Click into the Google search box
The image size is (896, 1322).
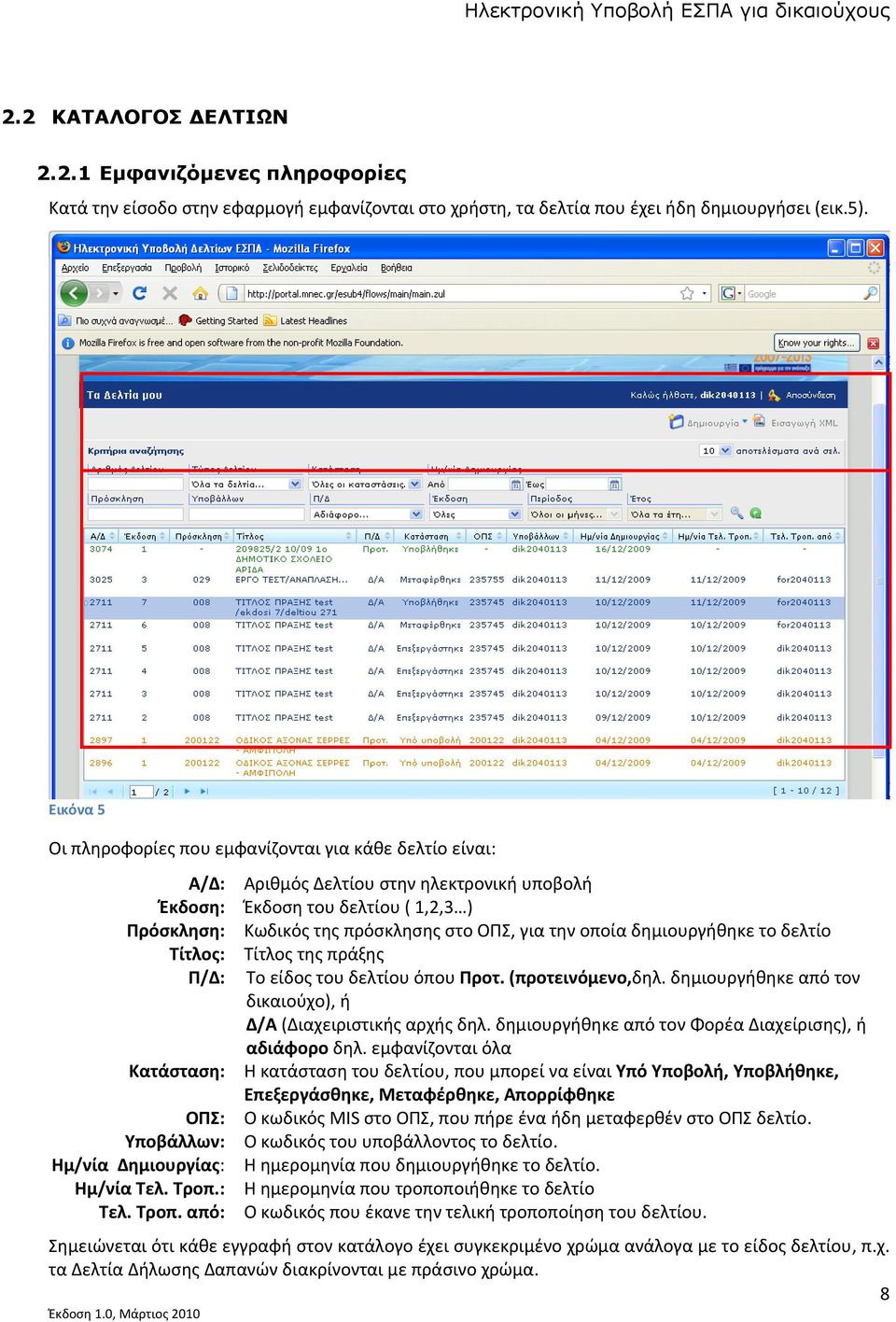point(803,293)
